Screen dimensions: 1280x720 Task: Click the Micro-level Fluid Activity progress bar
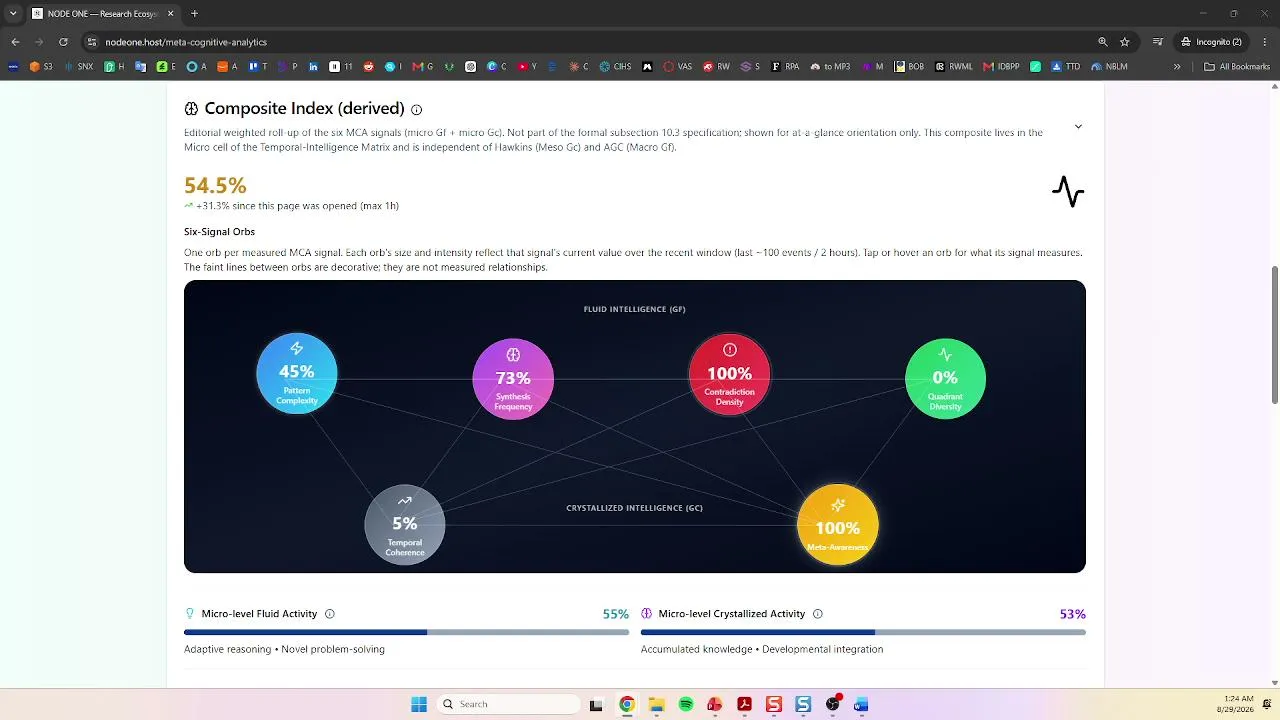(406, 632)
